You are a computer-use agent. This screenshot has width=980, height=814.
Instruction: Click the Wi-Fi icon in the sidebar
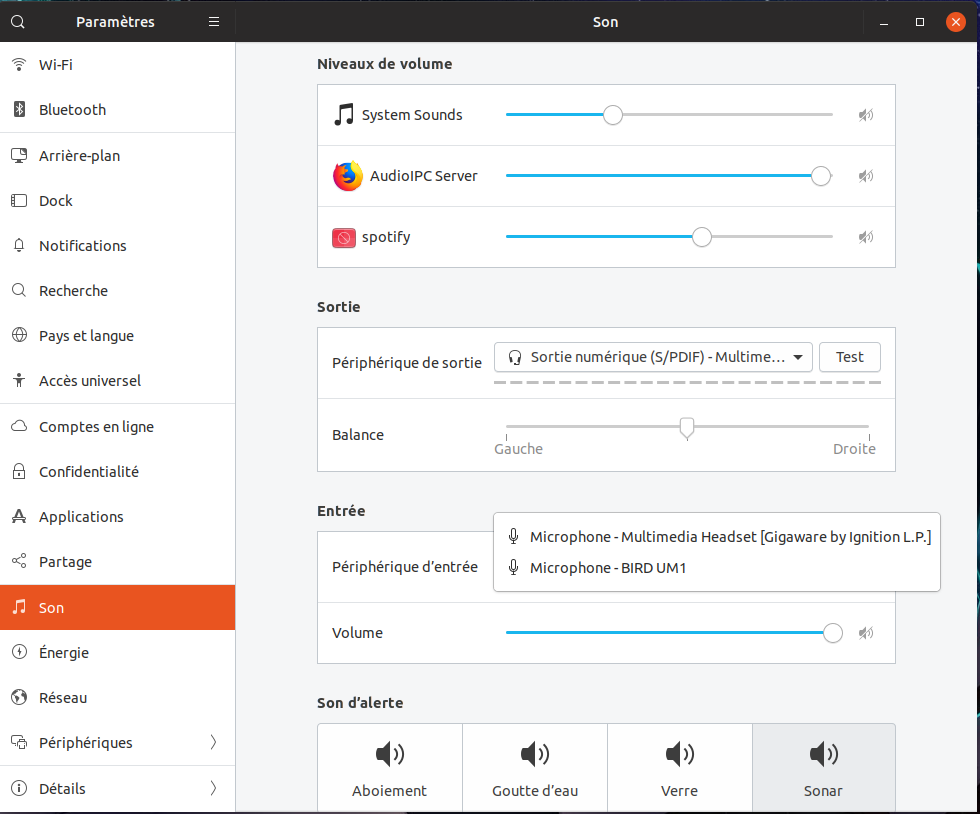pos(18,65)
